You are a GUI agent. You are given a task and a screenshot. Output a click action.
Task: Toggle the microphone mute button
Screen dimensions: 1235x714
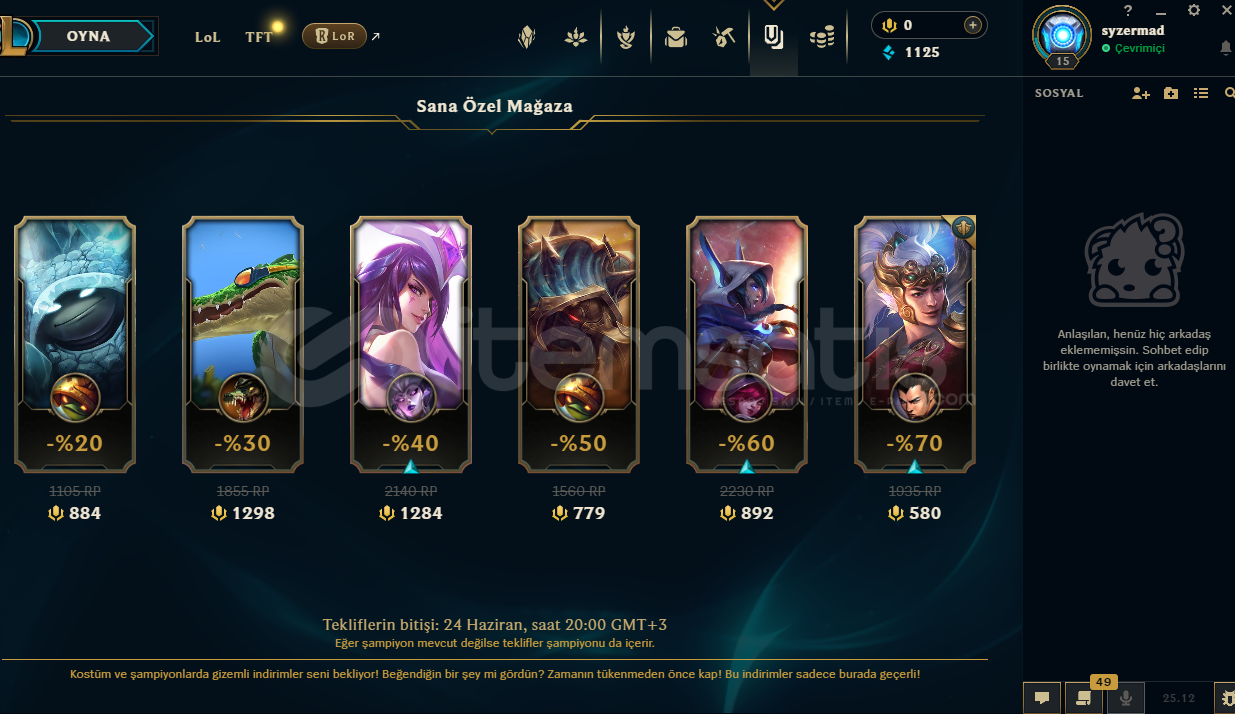pyautogui.click(x=1126, y=698)
